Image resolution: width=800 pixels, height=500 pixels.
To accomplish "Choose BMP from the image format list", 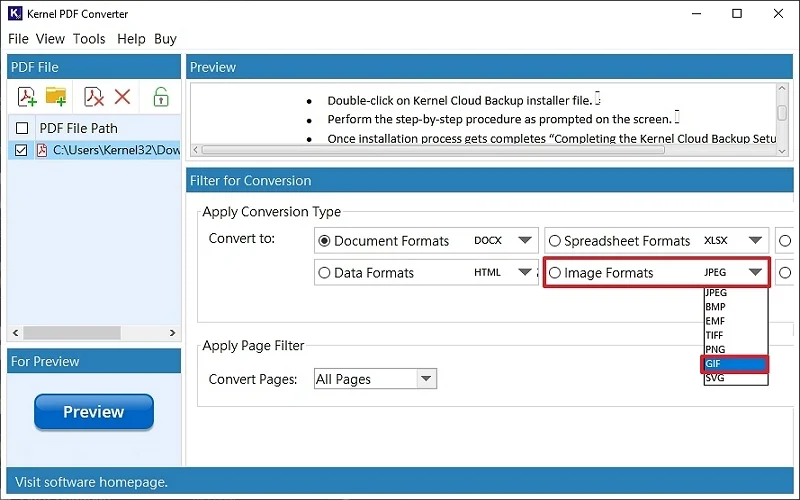I will 736,307.
